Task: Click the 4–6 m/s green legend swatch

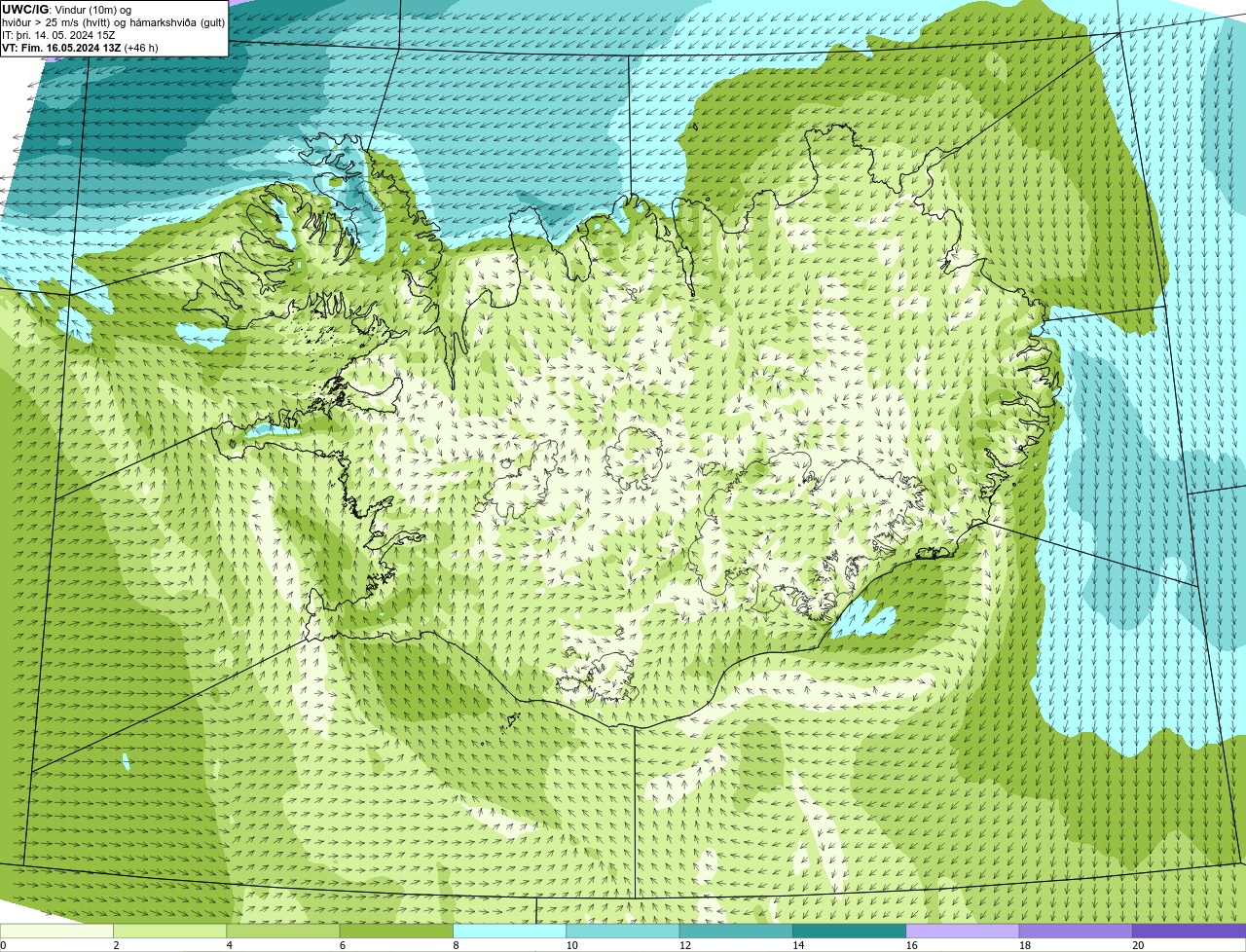Action: coord(283,931)
